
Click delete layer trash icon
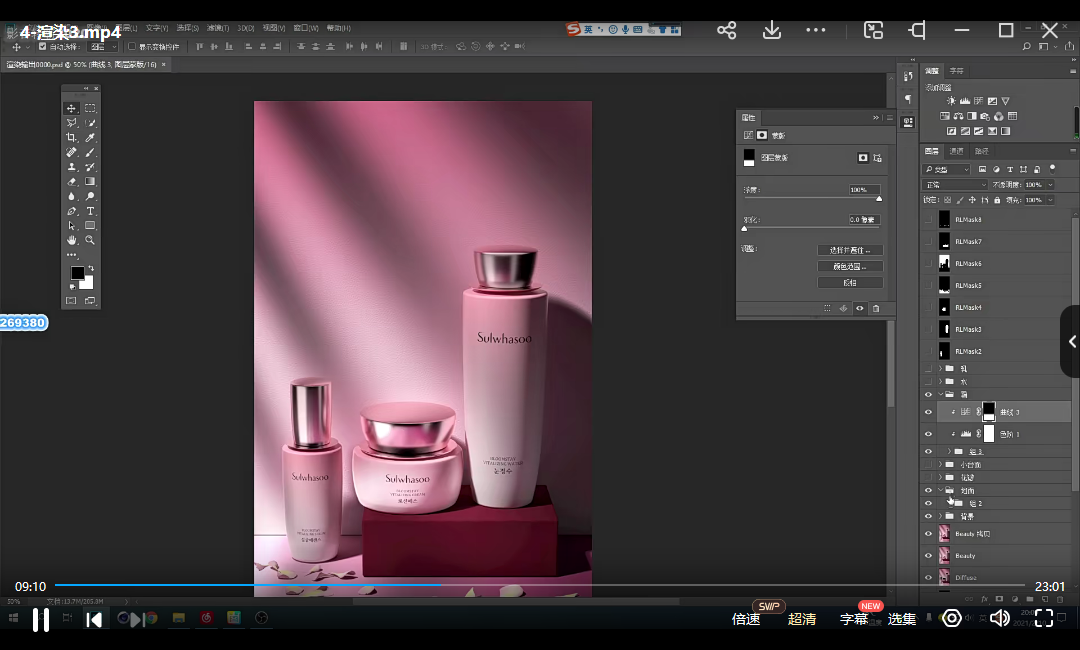coord(1059,599)
